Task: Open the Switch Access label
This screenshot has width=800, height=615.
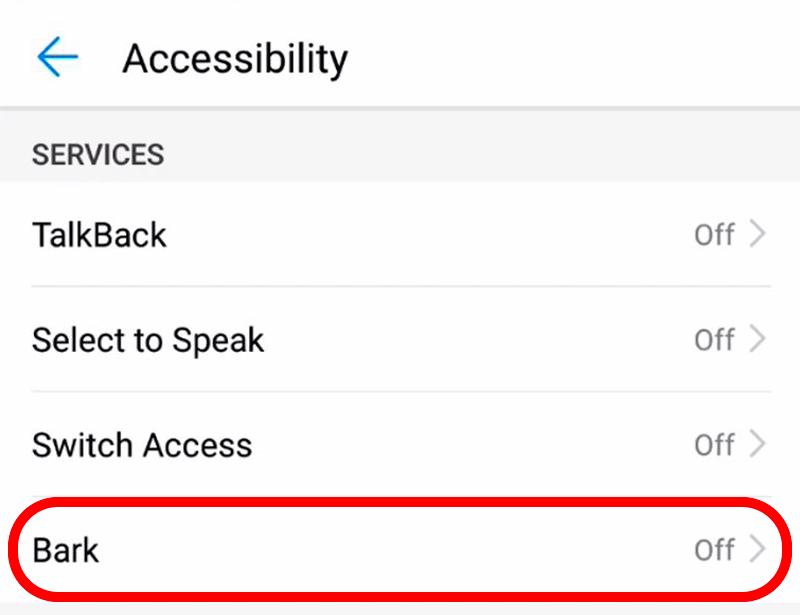Action: coord(142,445)
